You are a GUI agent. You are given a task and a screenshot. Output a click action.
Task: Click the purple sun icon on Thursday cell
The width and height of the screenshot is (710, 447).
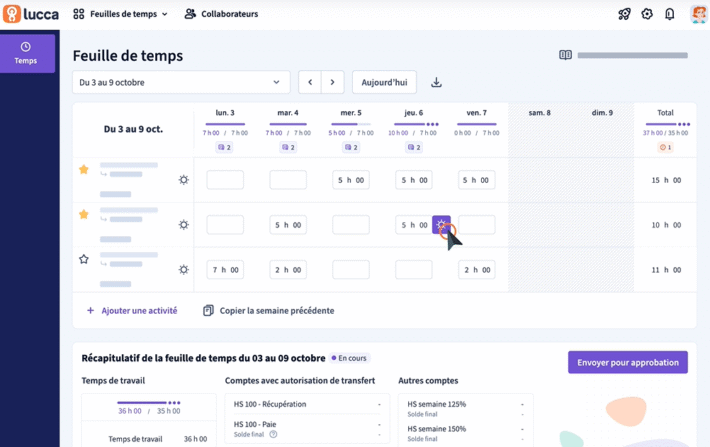(441, 225)
